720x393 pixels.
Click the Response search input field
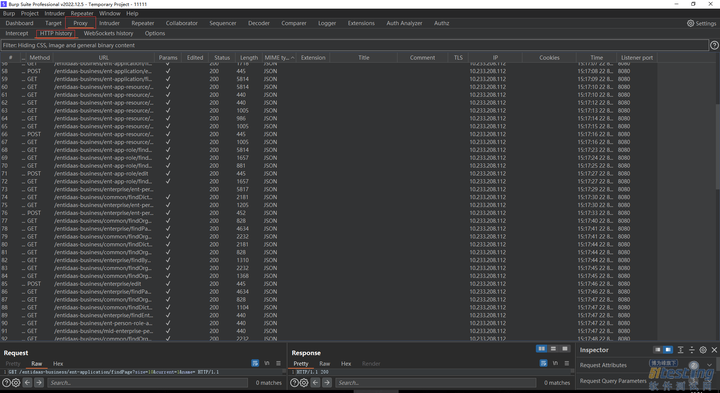[435, 382]
